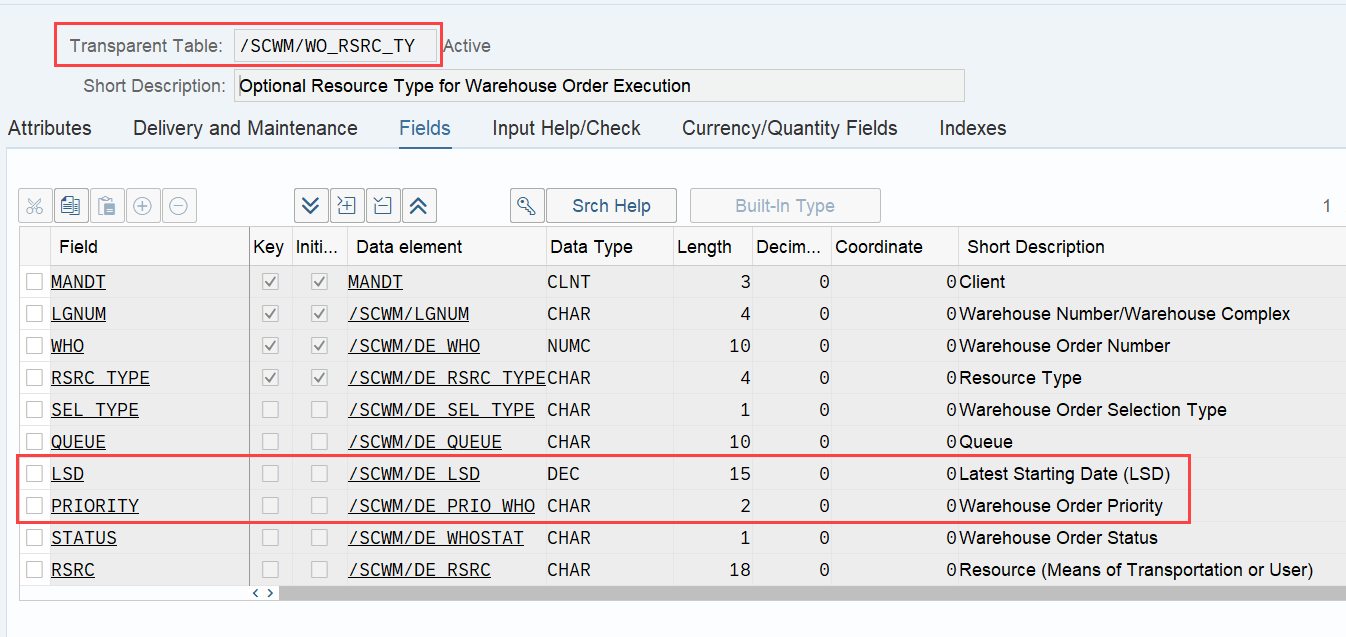Click the Length column header

click(711, 247)
